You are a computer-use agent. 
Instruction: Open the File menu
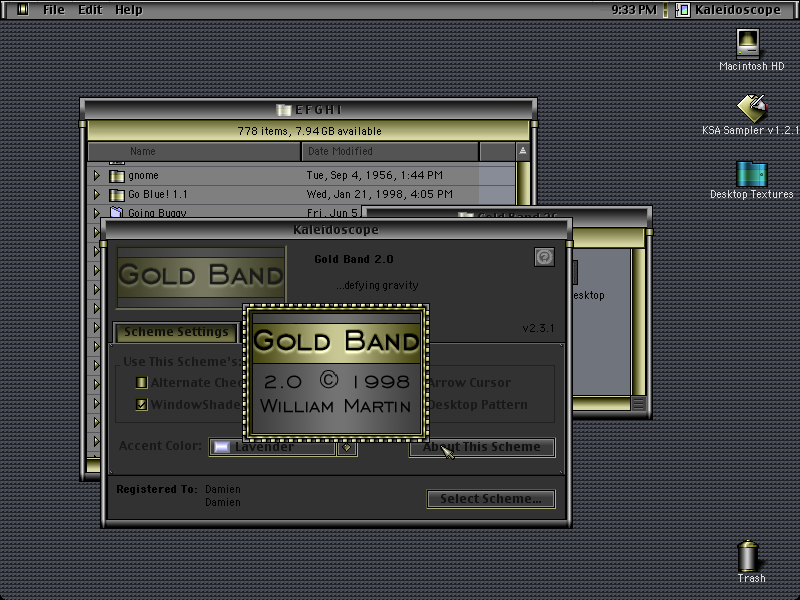[54, 10]
